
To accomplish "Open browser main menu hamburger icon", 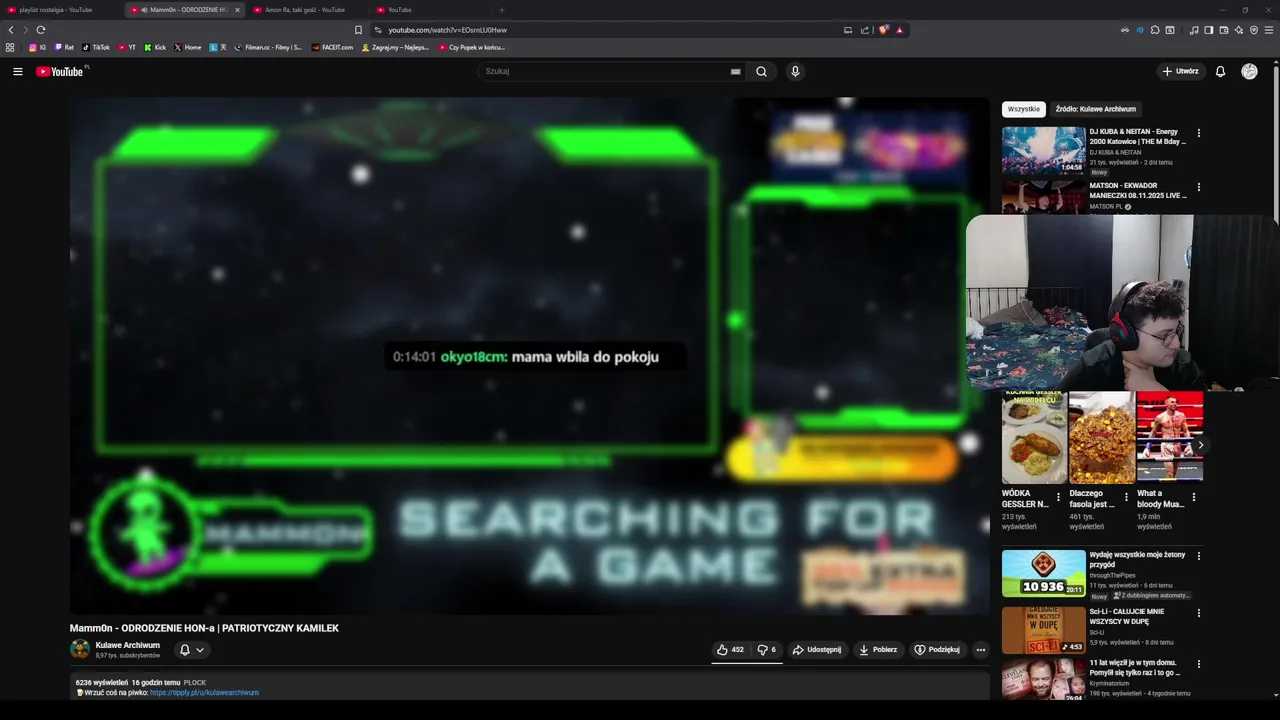I will [x=1270, y=30].
